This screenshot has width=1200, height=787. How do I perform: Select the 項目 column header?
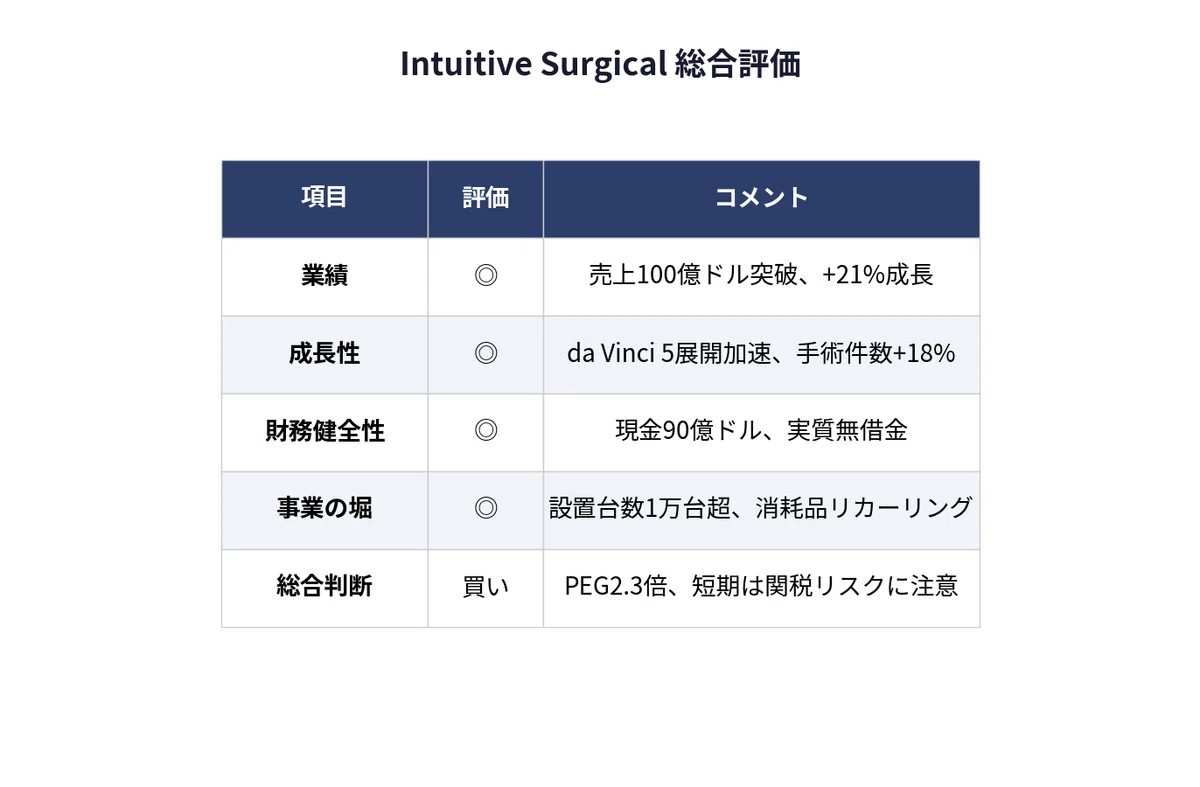pyautogui.click(x=325, y=198)
